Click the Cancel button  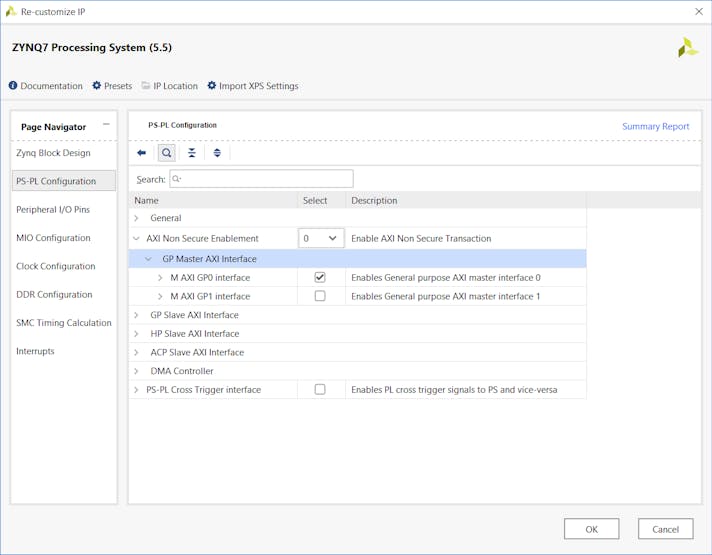click(x=665, y=529)
